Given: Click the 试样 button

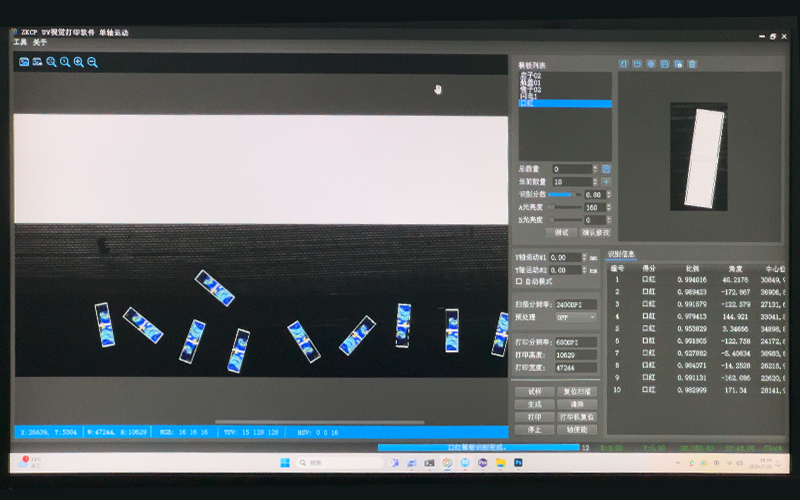Looking at the screenshot, I should (534, 391).
